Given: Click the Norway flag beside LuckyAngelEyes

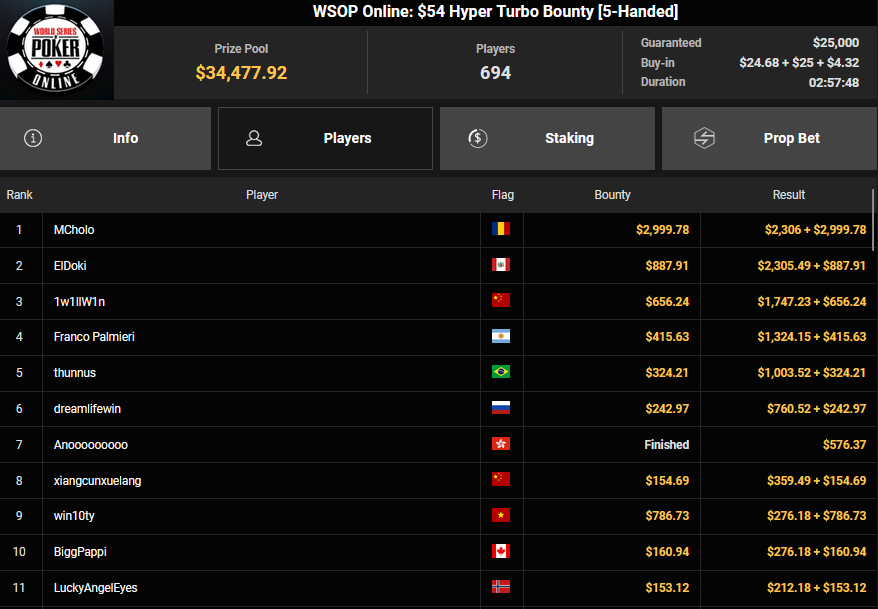Looking at the screenshot, I should point(501,588).
